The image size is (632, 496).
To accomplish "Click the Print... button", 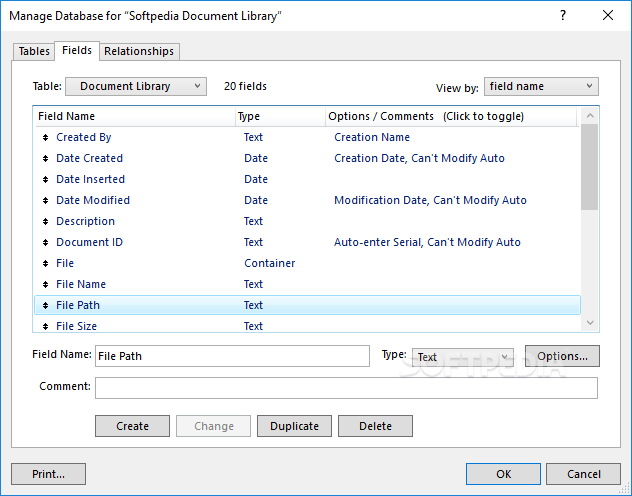I will pyautogui.click(x=48, y=474).
